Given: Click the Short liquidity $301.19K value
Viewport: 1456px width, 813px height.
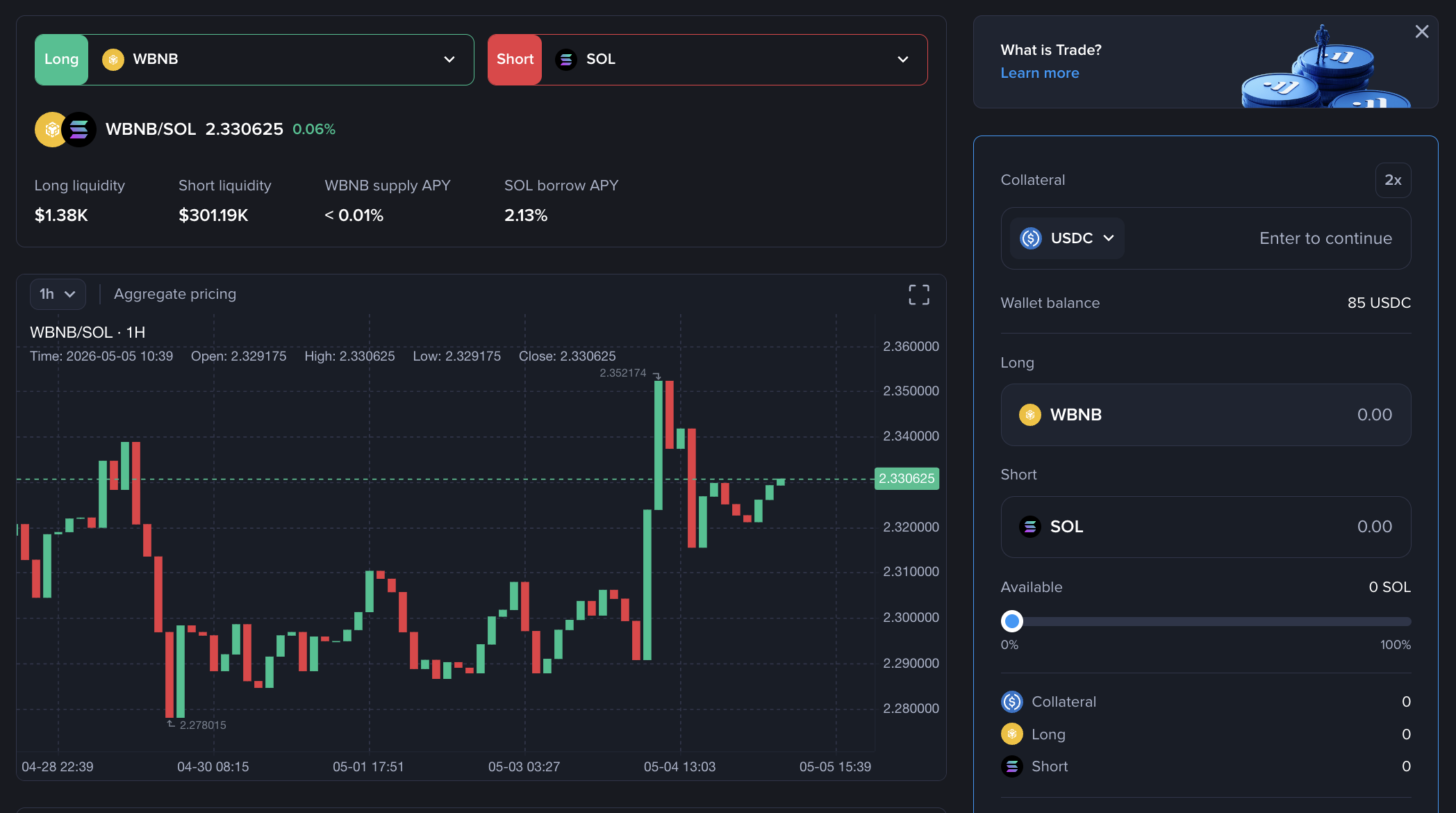Looking at the screenshot, I should [x=213, y=215].
